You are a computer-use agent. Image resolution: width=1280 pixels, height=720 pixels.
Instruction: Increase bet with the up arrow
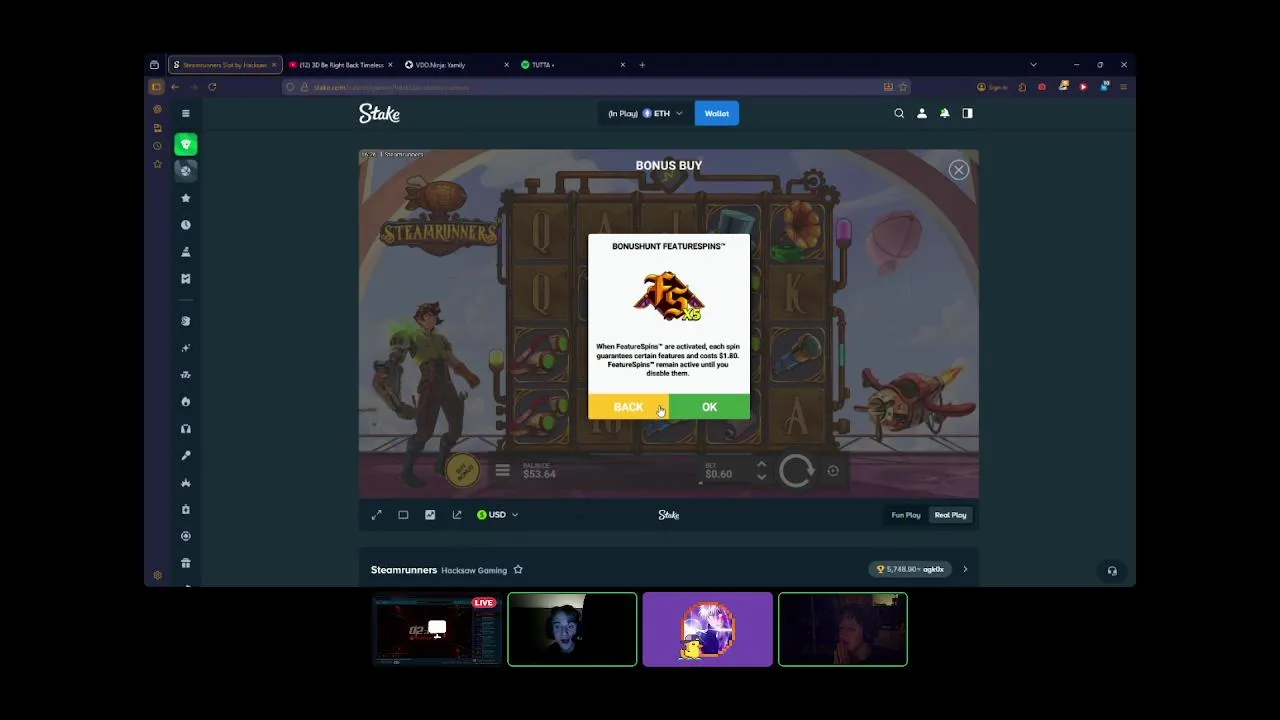click(761, 464)
